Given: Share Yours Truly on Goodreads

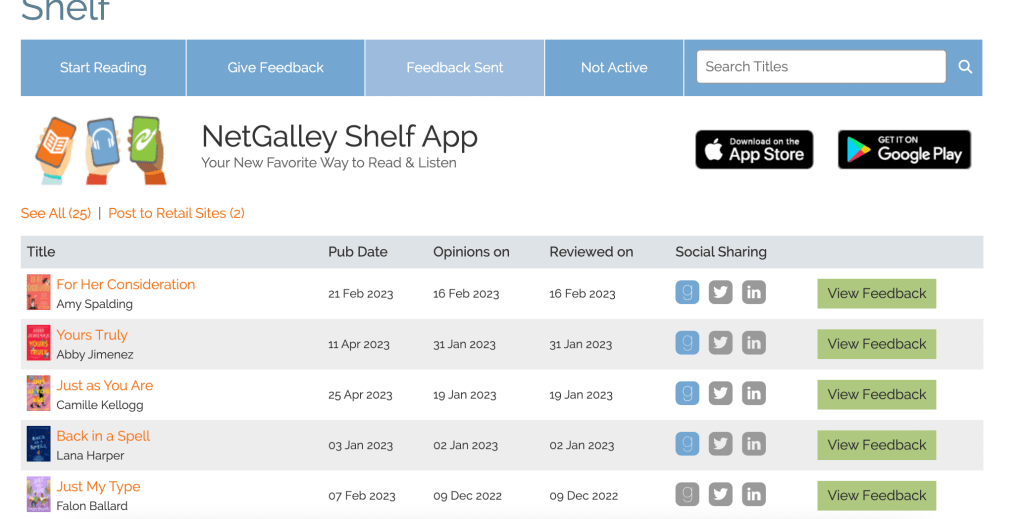Looking at the screenshot, I should pos(687,343).
